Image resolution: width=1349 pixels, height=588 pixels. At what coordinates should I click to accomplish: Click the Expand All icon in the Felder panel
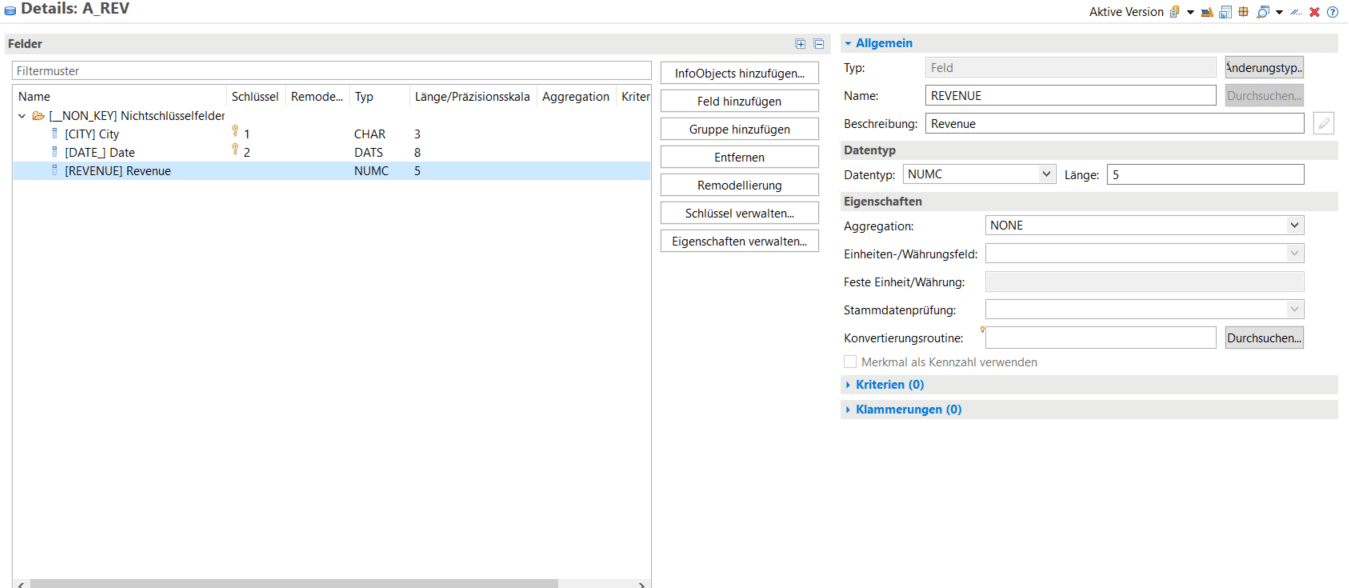(800, 43)
